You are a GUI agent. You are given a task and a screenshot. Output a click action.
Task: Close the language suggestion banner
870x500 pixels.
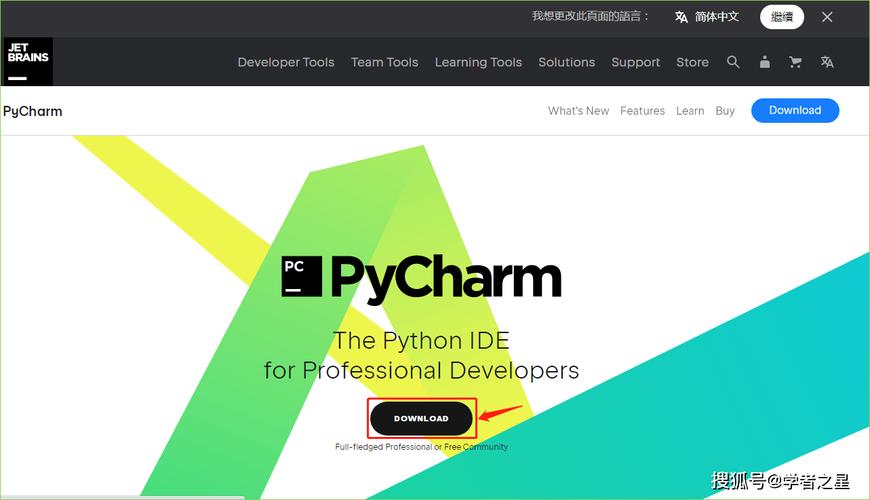pos(827,17)
